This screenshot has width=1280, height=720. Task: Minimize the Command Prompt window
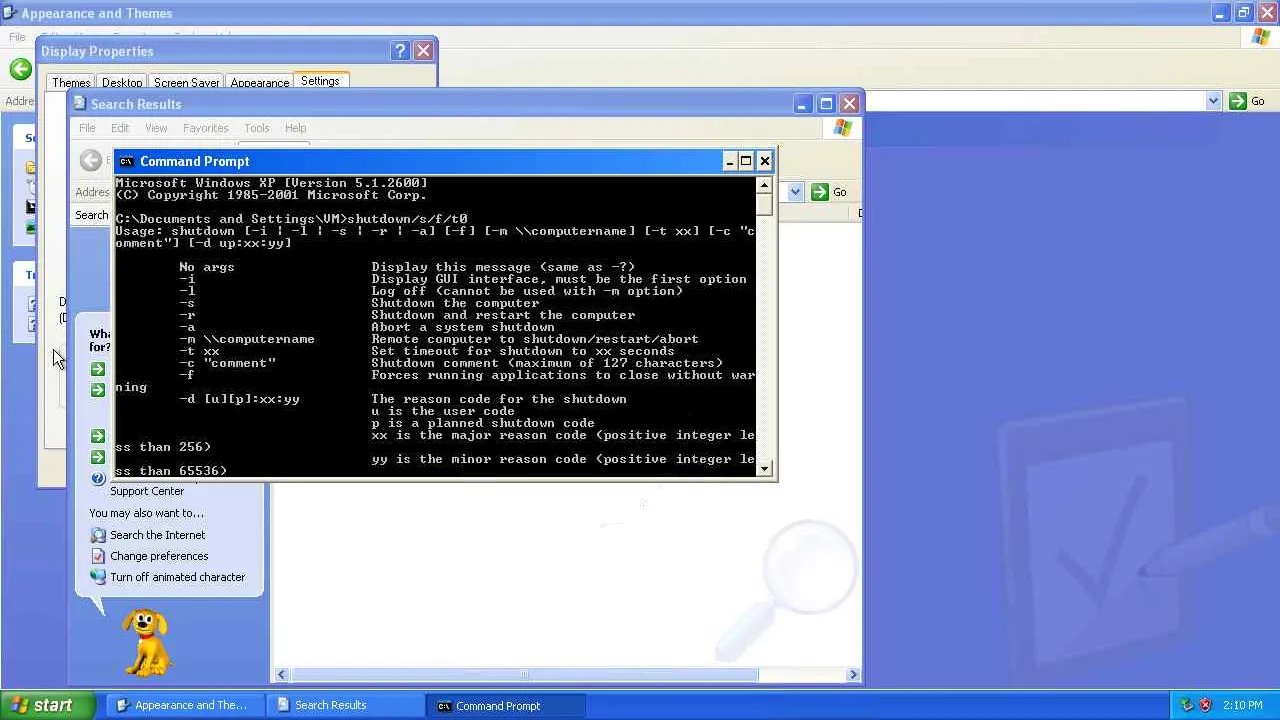click(730, 161)
